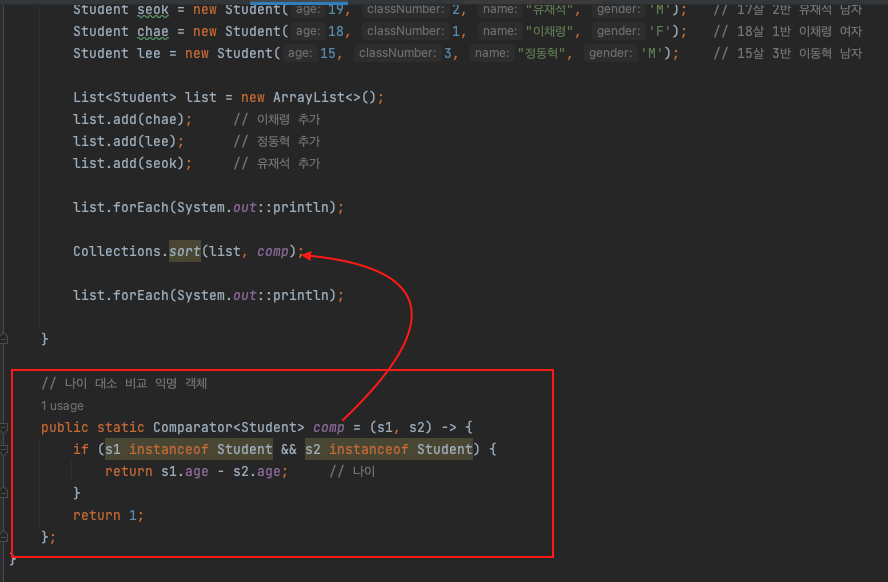
Task: Click fold-end marker beside the lambda closing '};'
Action: pyautogui.click(x=3, y=536)
